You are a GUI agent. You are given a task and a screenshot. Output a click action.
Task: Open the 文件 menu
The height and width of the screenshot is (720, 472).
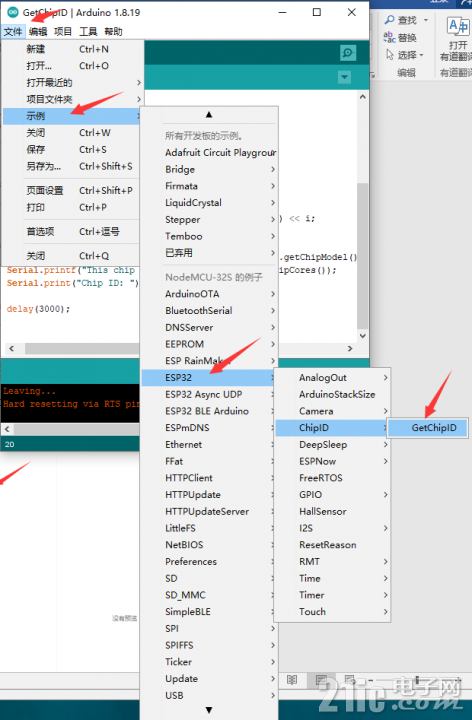[x=13, y=31]
